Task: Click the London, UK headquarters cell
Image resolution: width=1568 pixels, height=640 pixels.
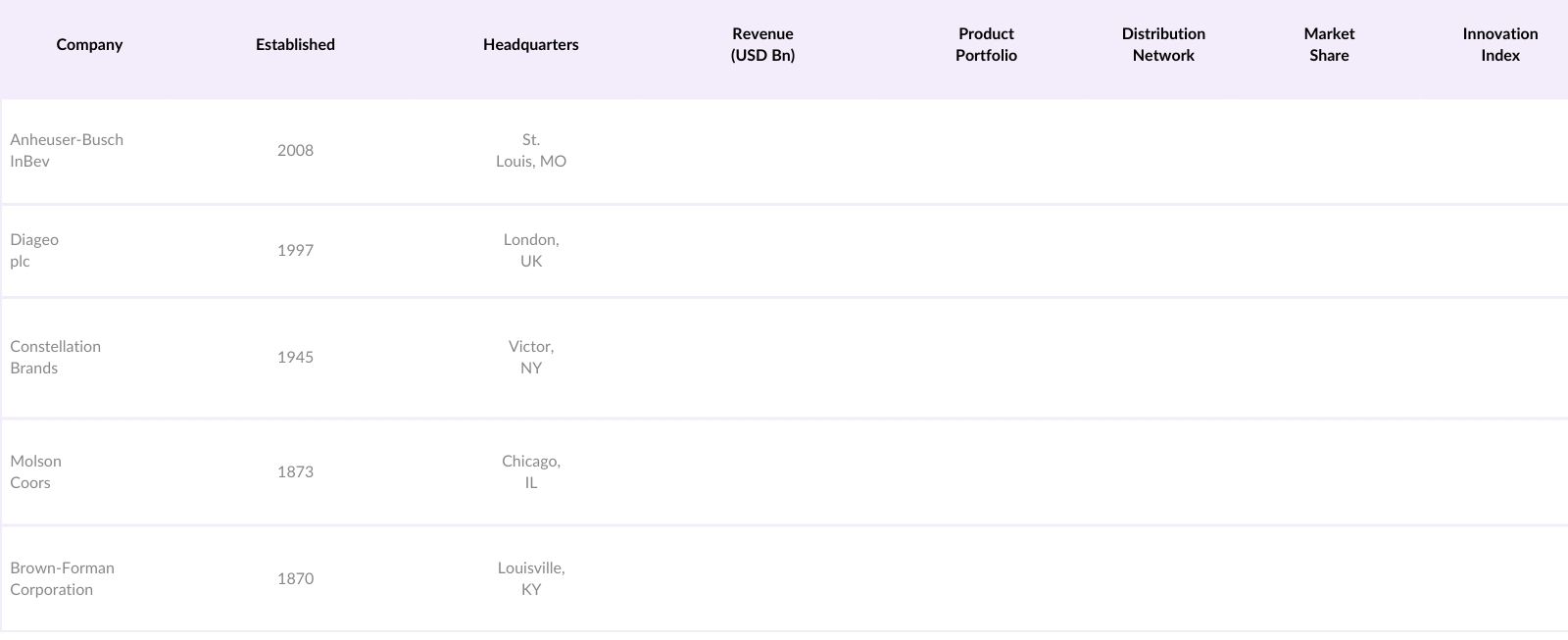Action: (530, 250)
